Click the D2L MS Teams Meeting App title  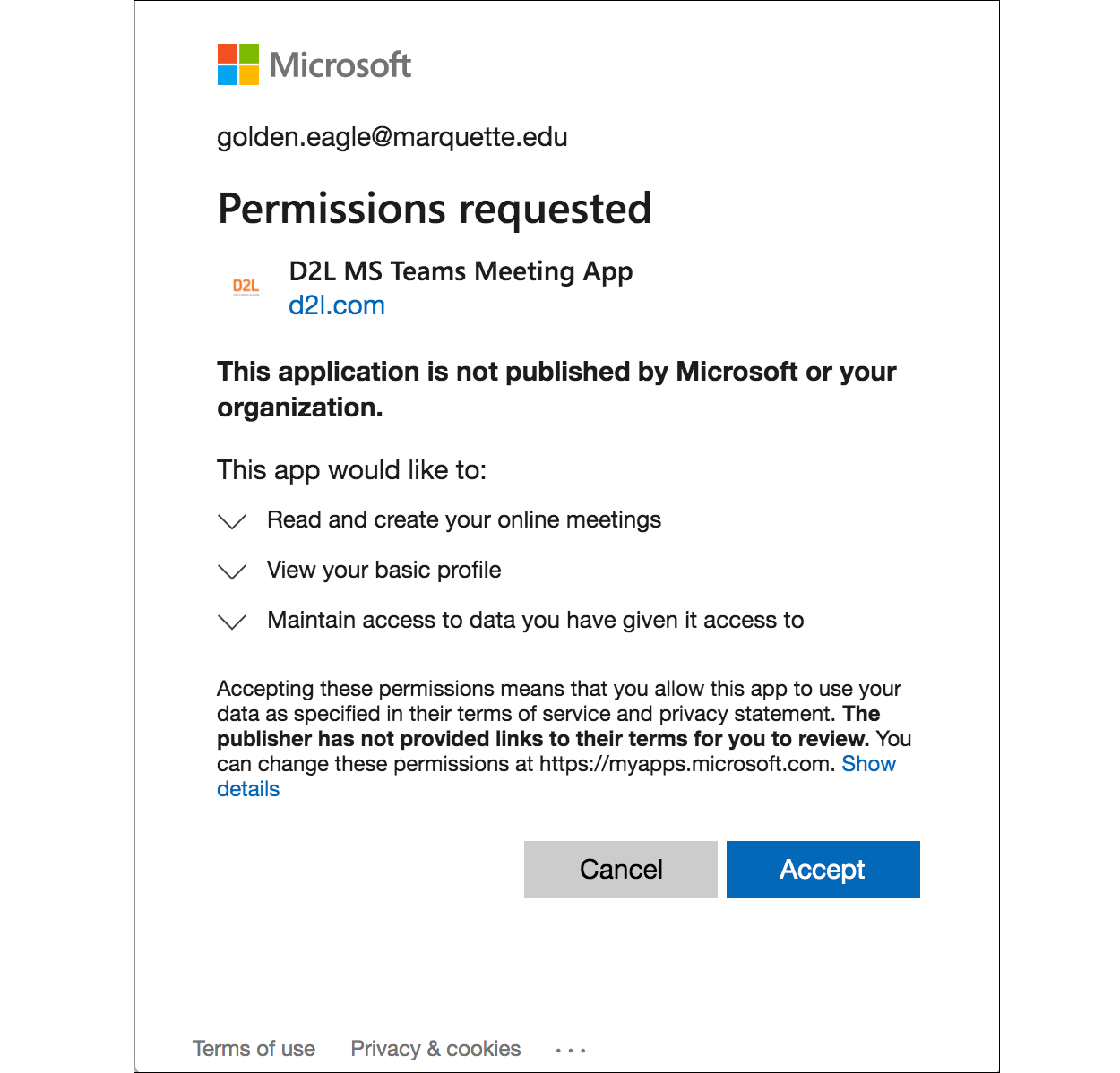(x=461, y=271)
